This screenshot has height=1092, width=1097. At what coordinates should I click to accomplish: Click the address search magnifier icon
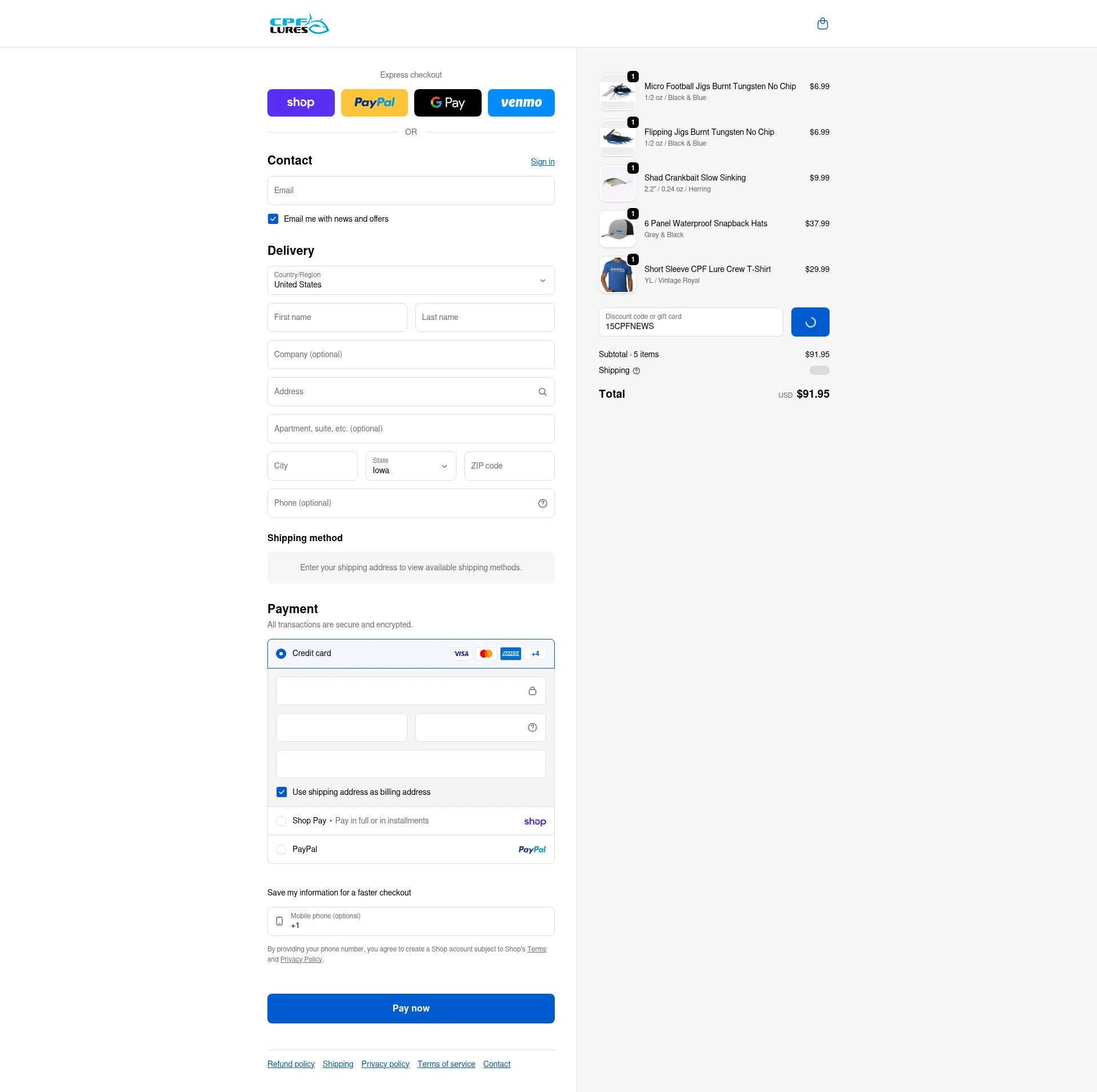tap(542, 391)
